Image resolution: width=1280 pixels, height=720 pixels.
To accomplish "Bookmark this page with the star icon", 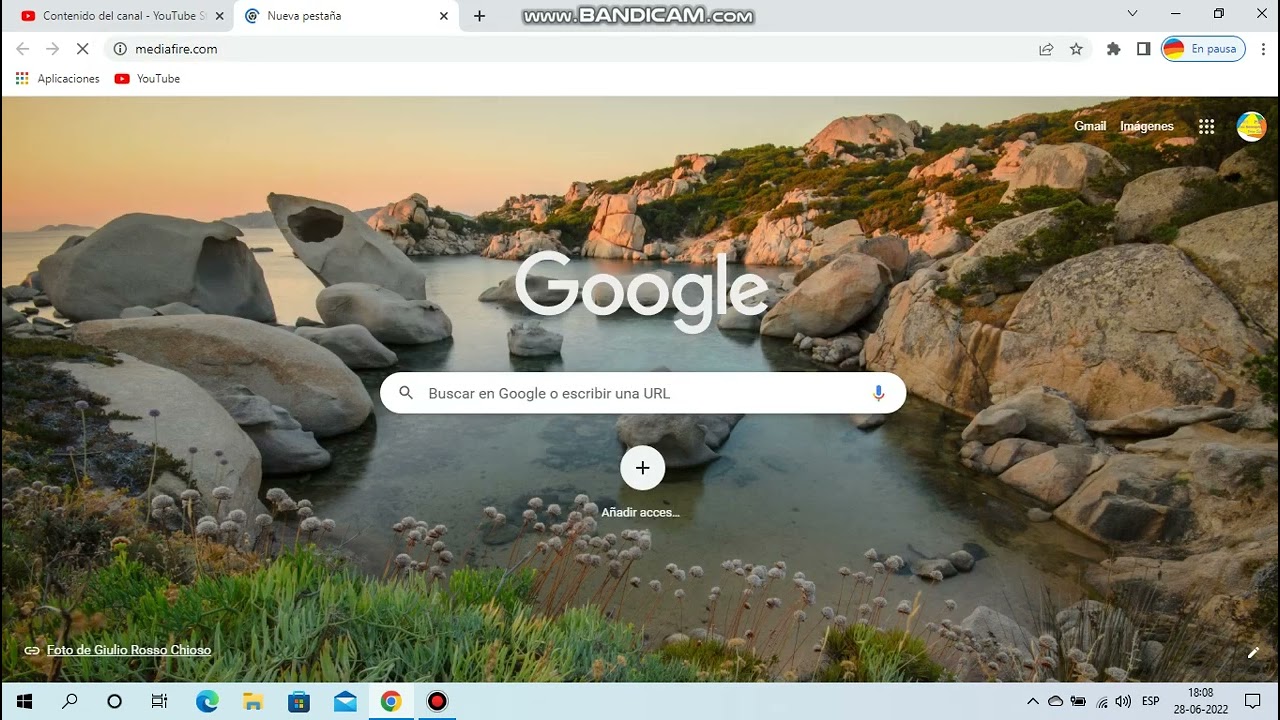I will 1076,49.
